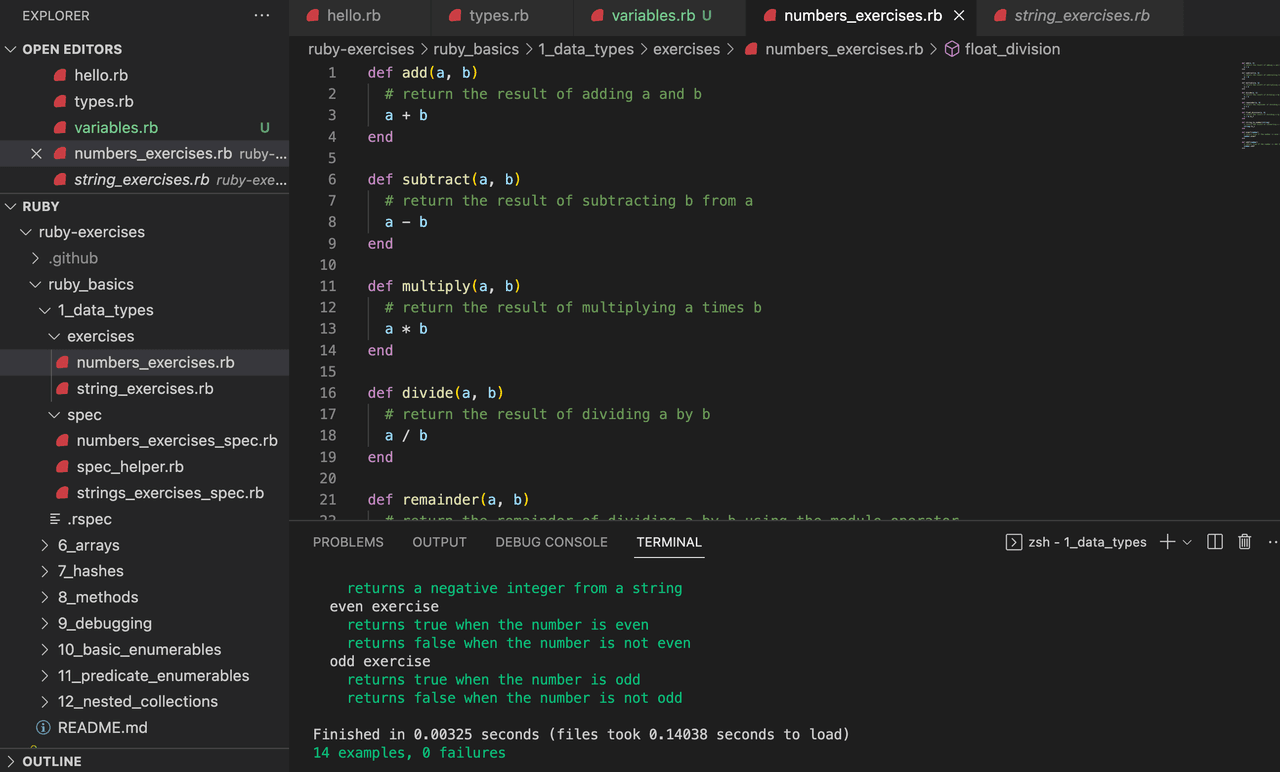Click the ruby_basics breadcrumb segment
The image size is (1280, 772).
pos(476,49)
